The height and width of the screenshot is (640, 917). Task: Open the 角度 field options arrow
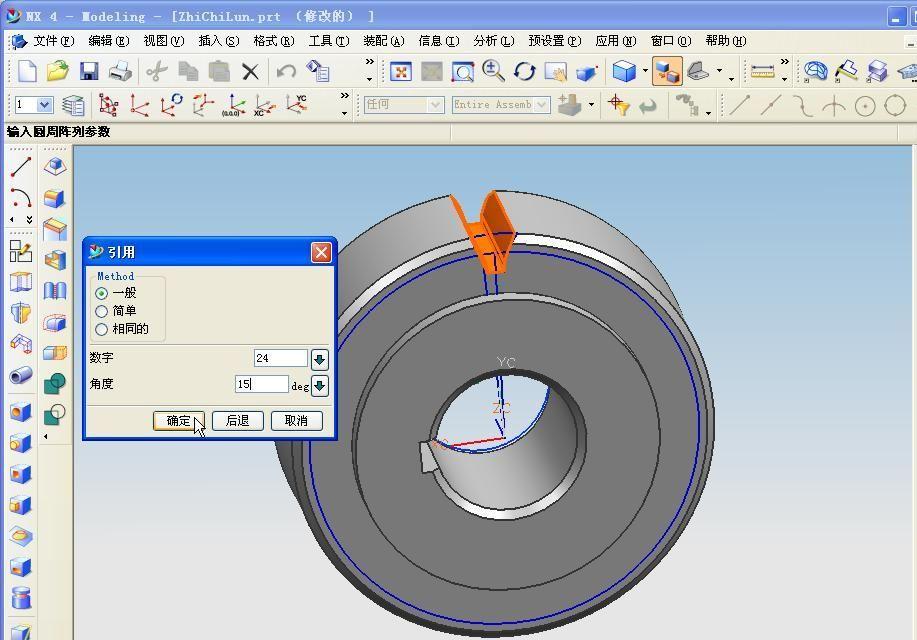(x=319, y=385)
